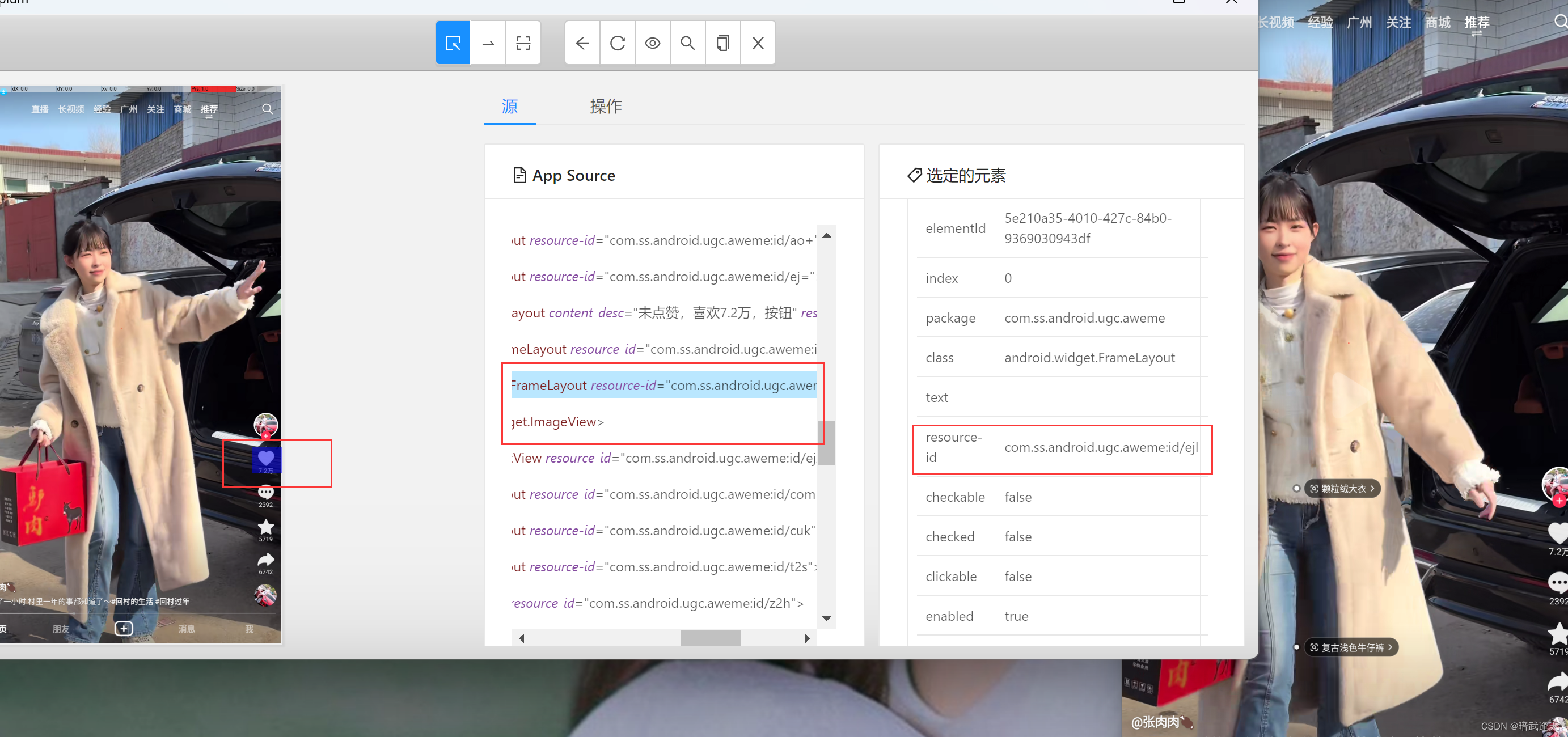Screen dimensions: 1568x737
Task: Click the horizontal scrollbar thumb in App Source
Action: point(710,638)
